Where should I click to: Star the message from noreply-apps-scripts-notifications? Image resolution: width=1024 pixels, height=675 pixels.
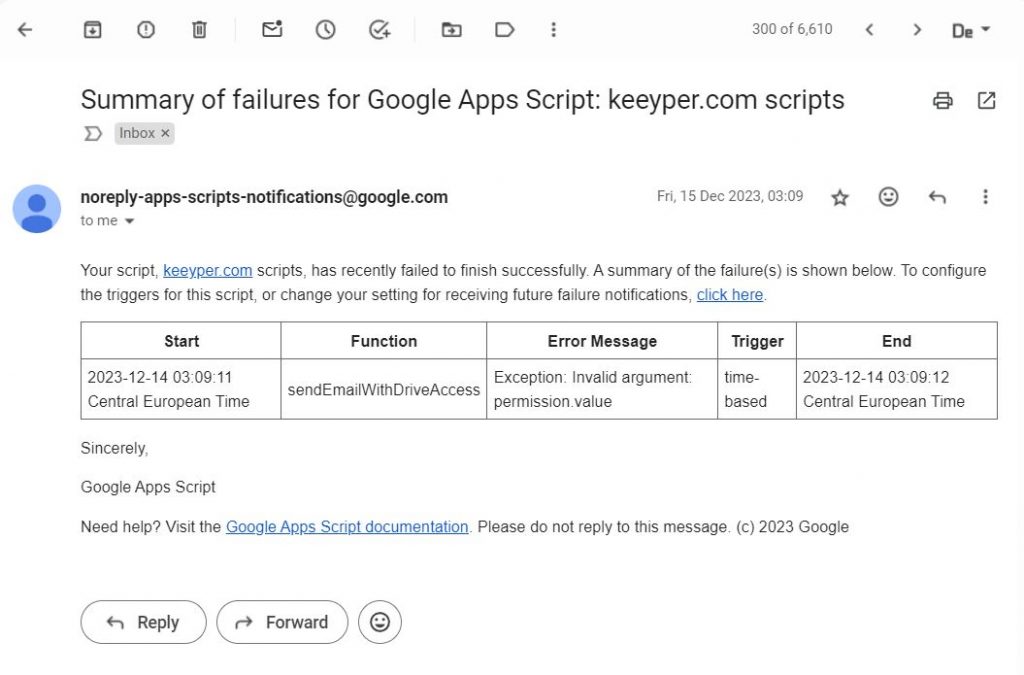click(x=840, y=197)
